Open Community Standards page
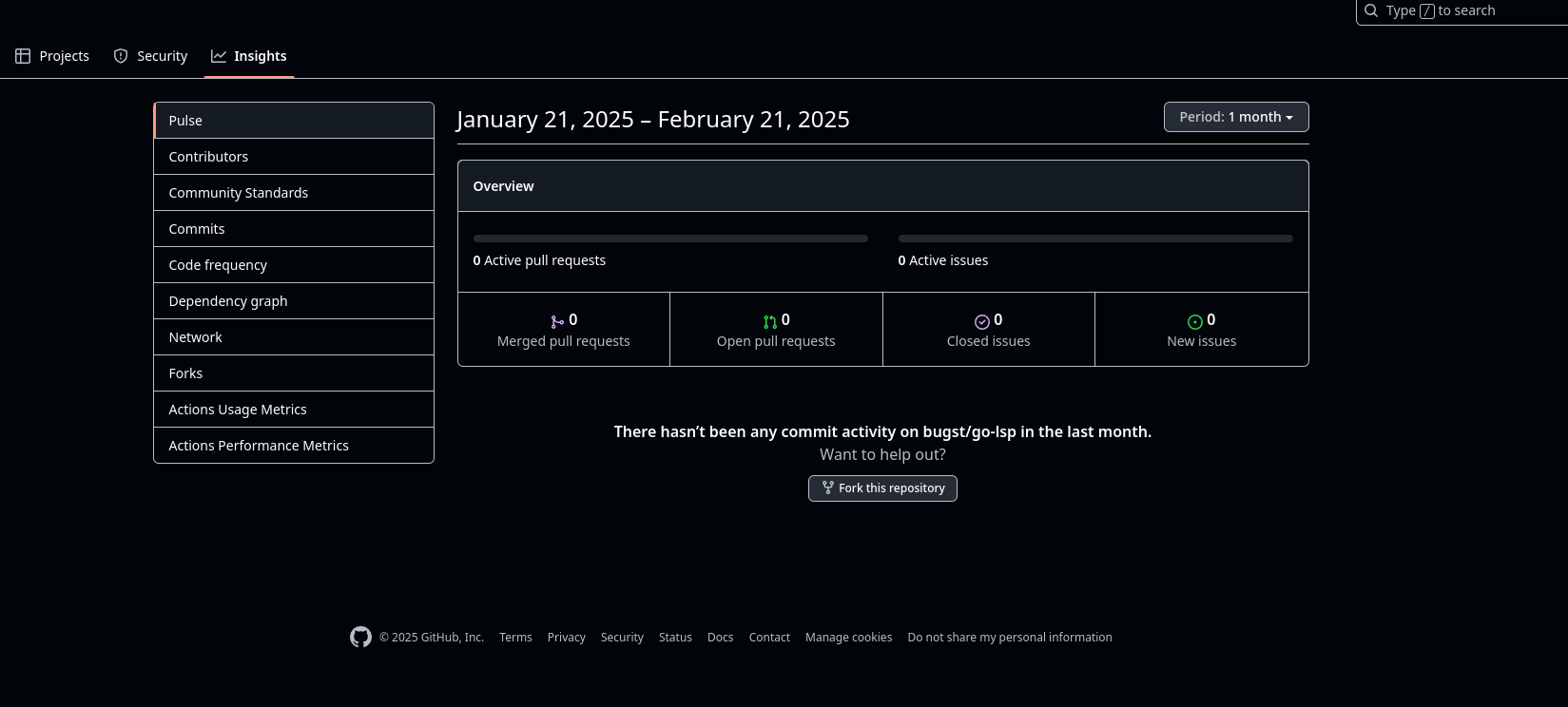This screenshot has height=707, width=1568. [294, 193]
